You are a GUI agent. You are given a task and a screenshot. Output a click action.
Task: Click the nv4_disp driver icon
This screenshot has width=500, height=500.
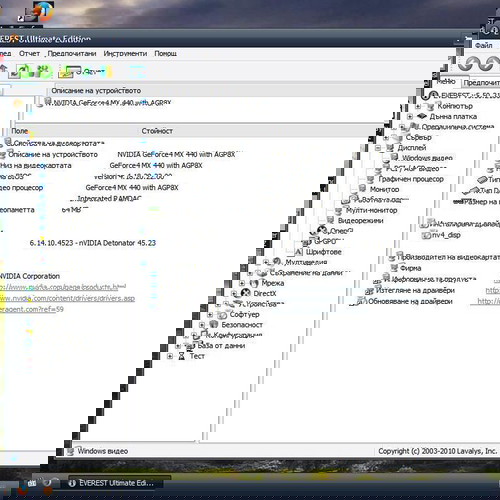[426, 235]
